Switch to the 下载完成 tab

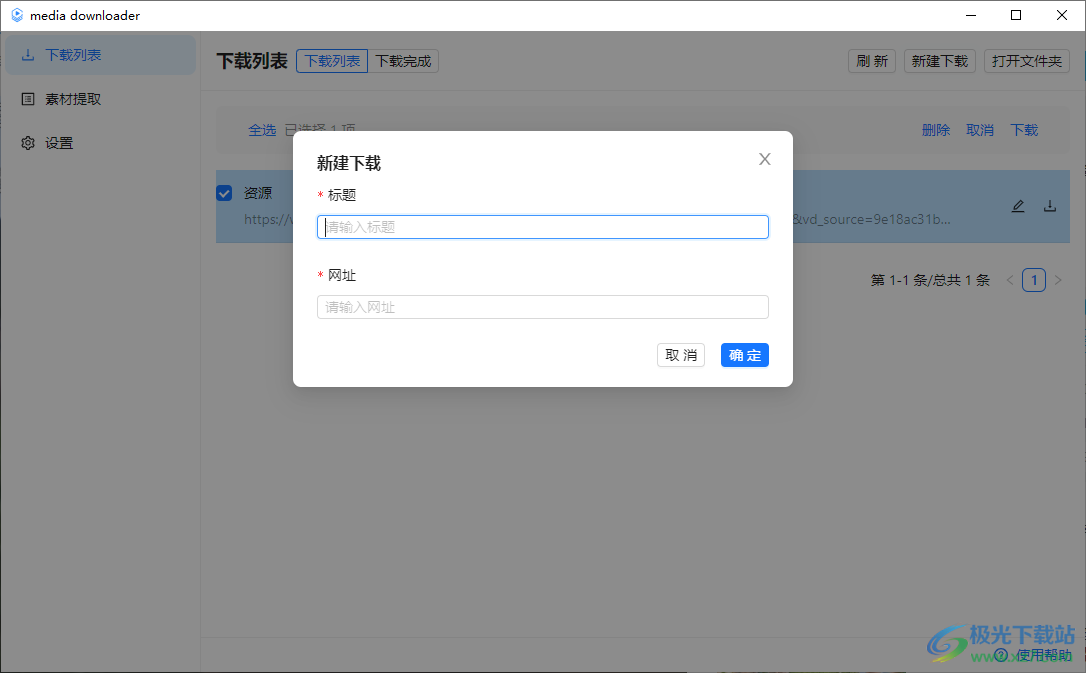pyautogui.click(x=403, y=61)
